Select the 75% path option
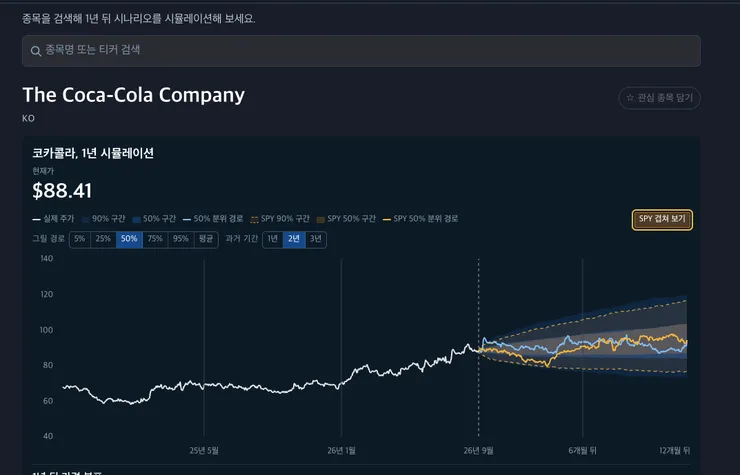The width and height of the screenshot is (740, 475). click(x=155, y=239)
